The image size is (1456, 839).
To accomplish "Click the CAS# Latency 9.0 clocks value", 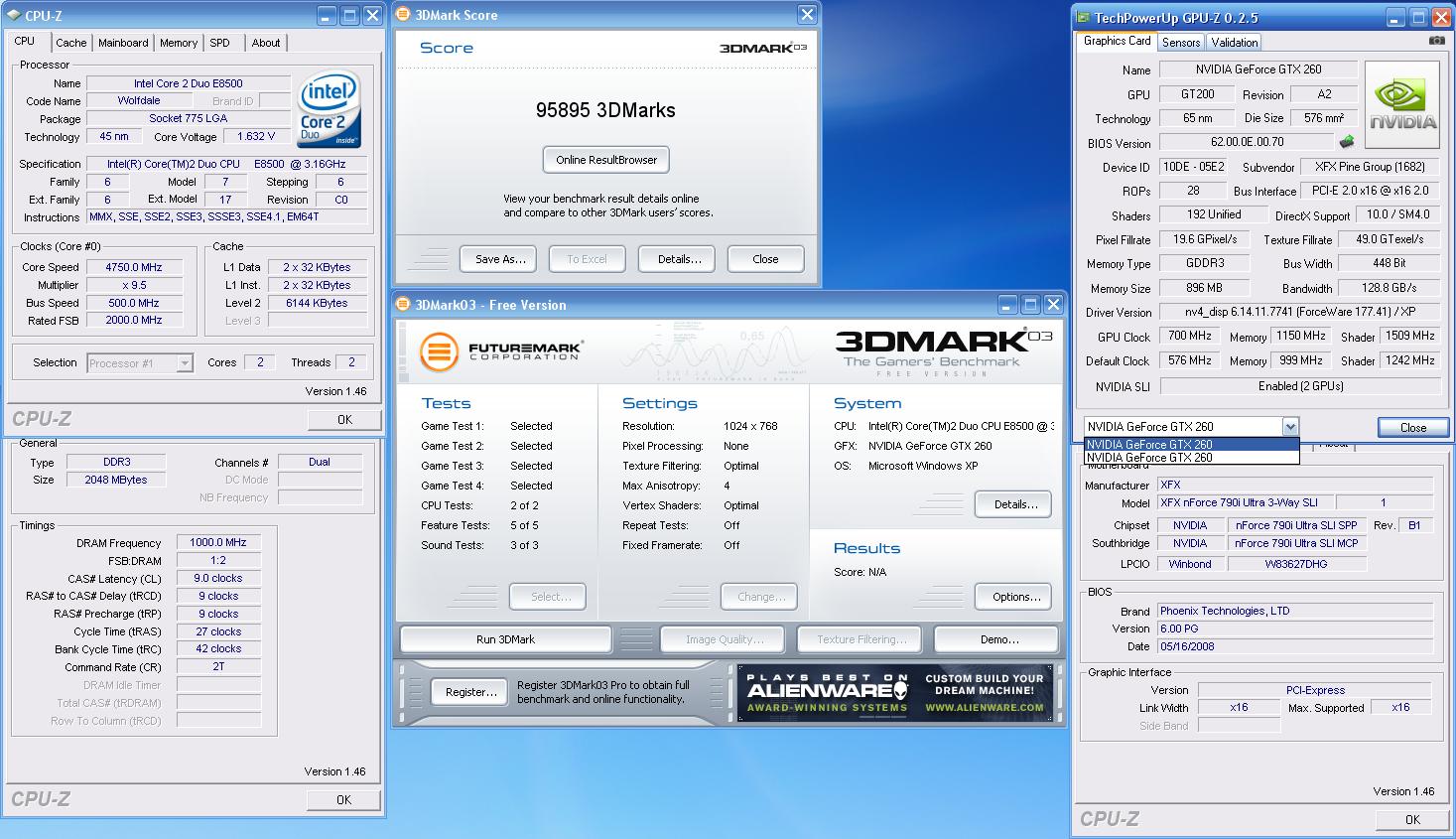I will (x=218, y=578).
